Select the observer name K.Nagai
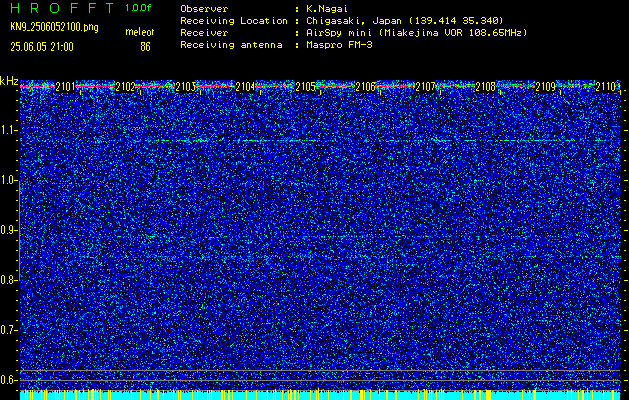 325,8
